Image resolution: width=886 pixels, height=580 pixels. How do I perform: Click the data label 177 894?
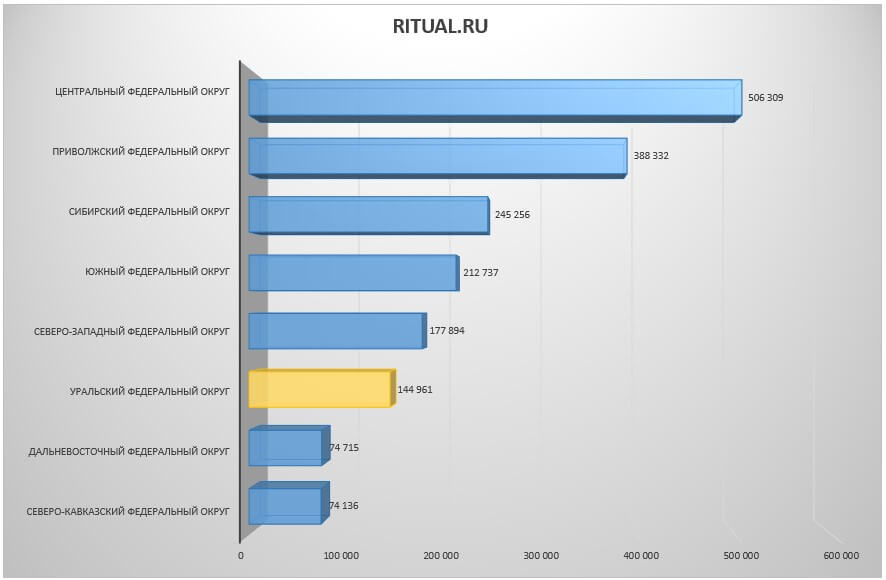[446, 330]
